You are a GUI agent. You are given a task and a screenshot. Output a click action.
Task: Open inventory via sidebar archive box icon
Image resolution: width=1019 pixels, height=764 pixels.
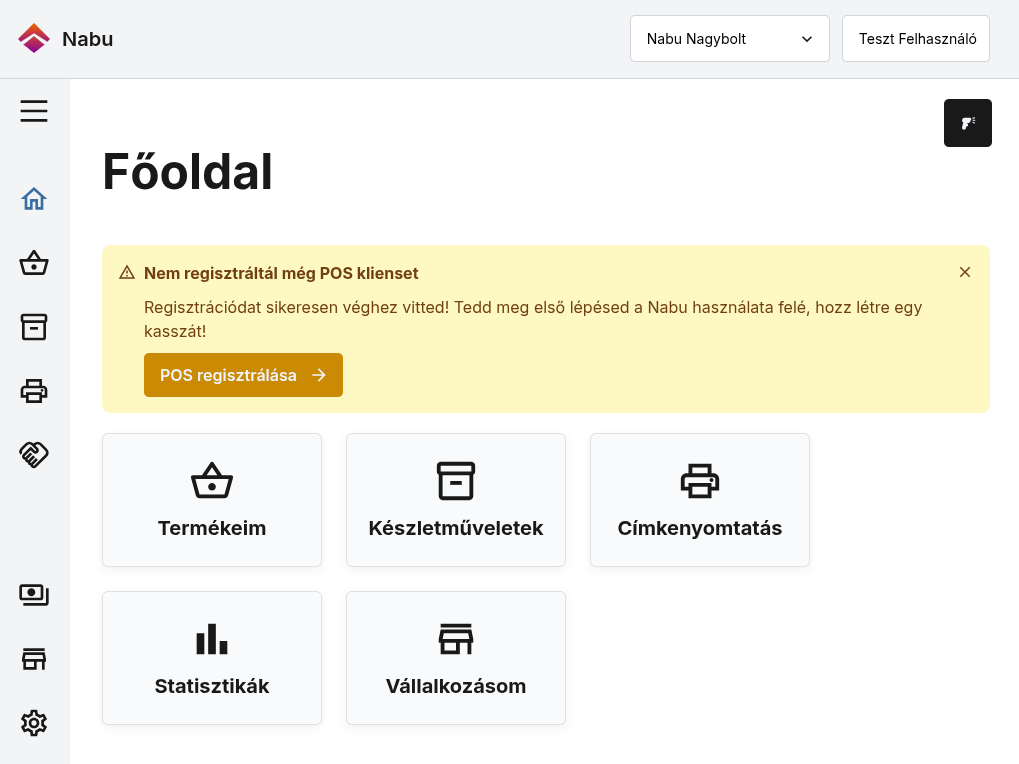point(34,327)
